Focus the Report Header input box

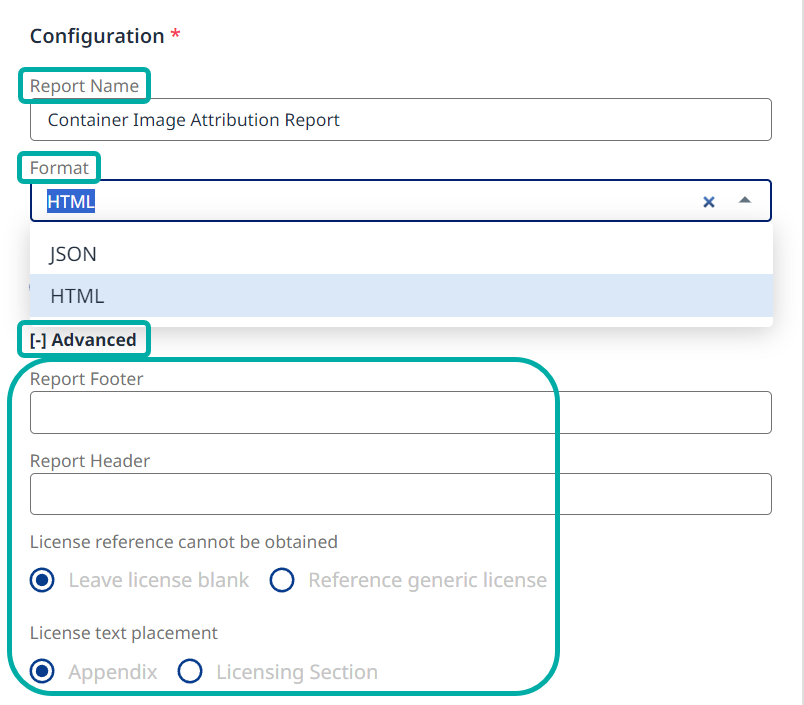coord(400,494)
